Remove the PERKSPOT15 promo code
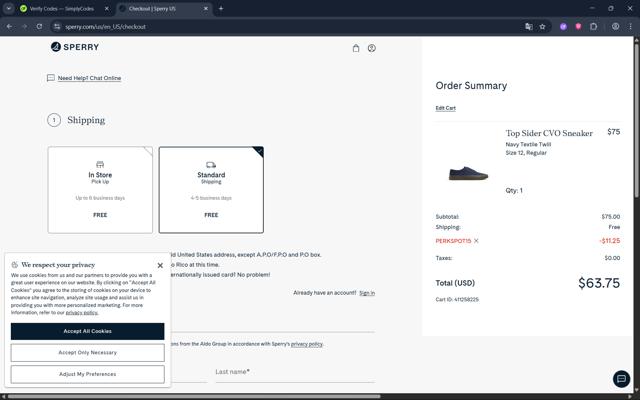The image size is (640, 400). coord(476,241)
